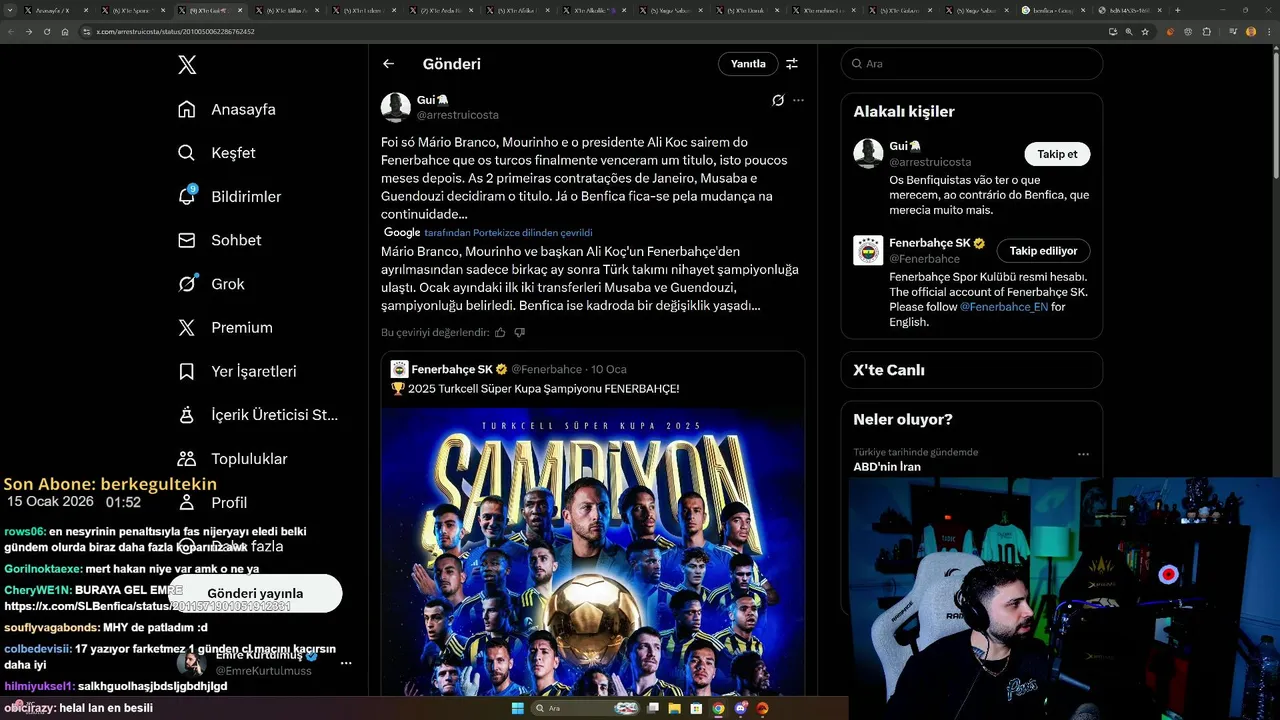Rate translation with thumbs down

coord(519,333)
